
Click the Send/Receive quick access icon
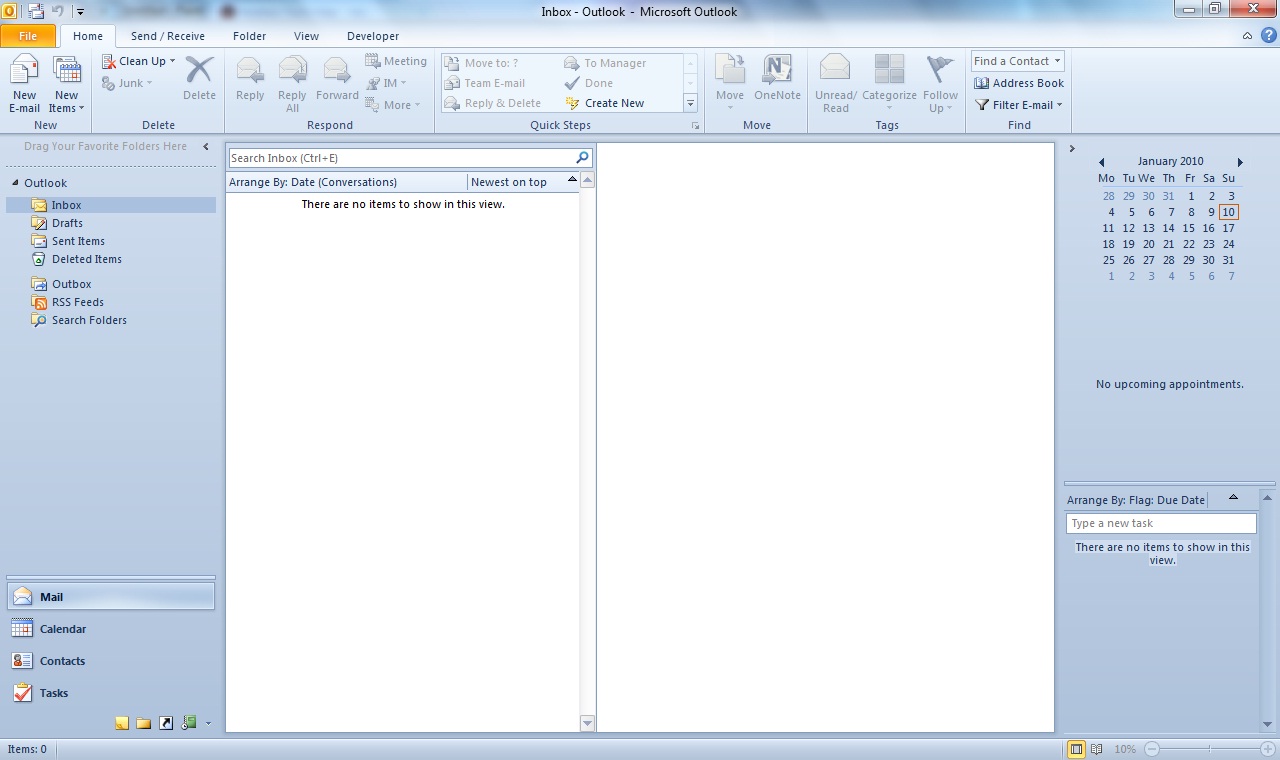coord(36,12)
